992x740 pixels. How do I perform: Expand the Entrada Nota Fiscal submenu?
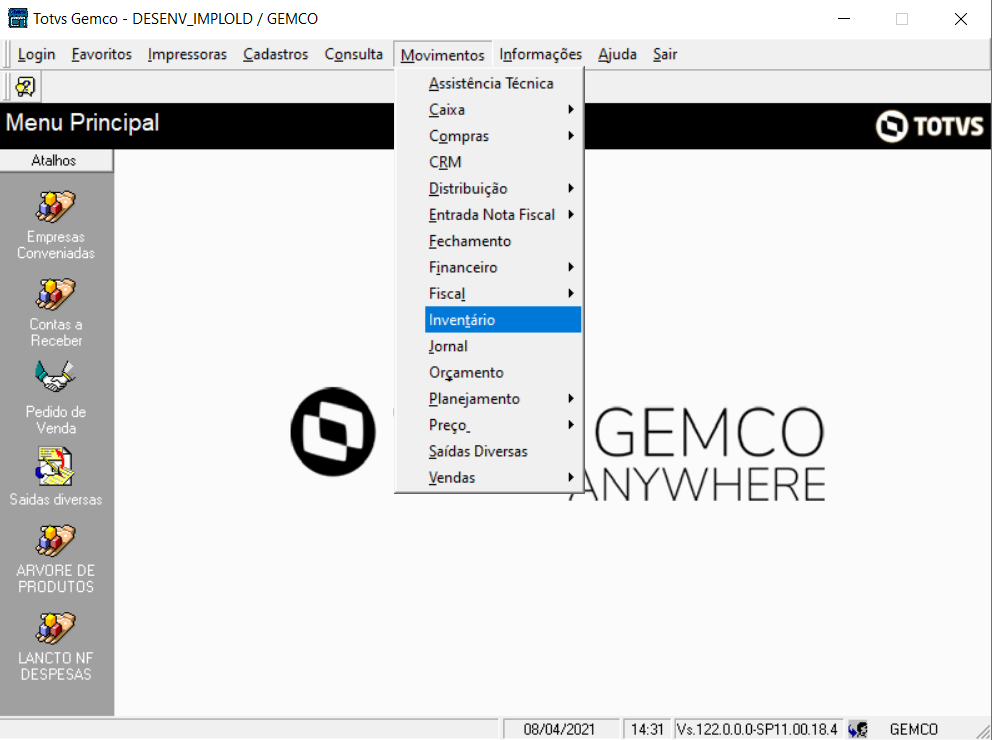503,215
